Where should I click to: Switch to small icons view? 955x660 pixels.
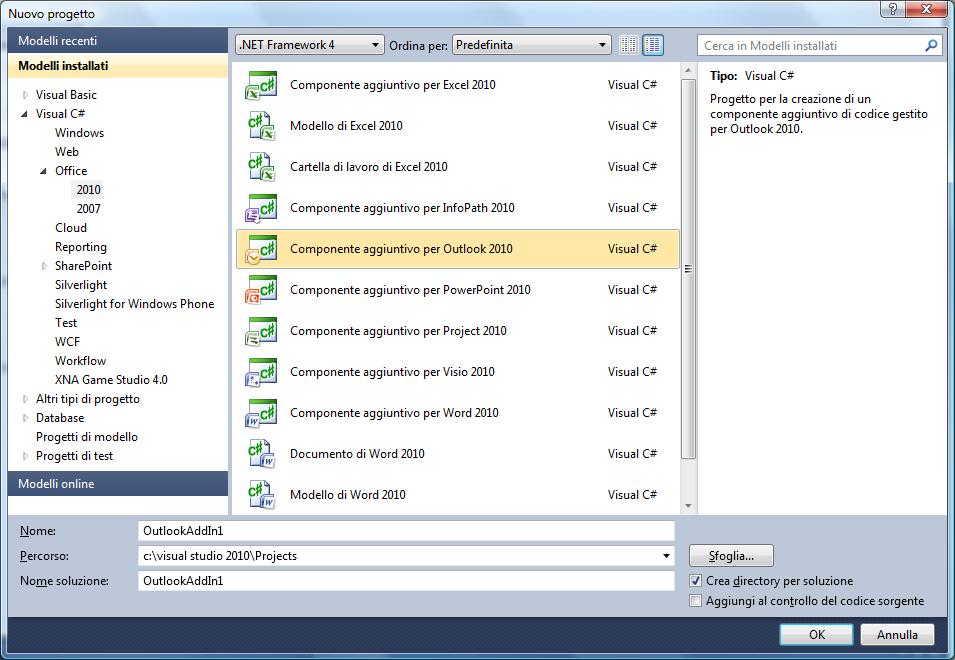629,45
